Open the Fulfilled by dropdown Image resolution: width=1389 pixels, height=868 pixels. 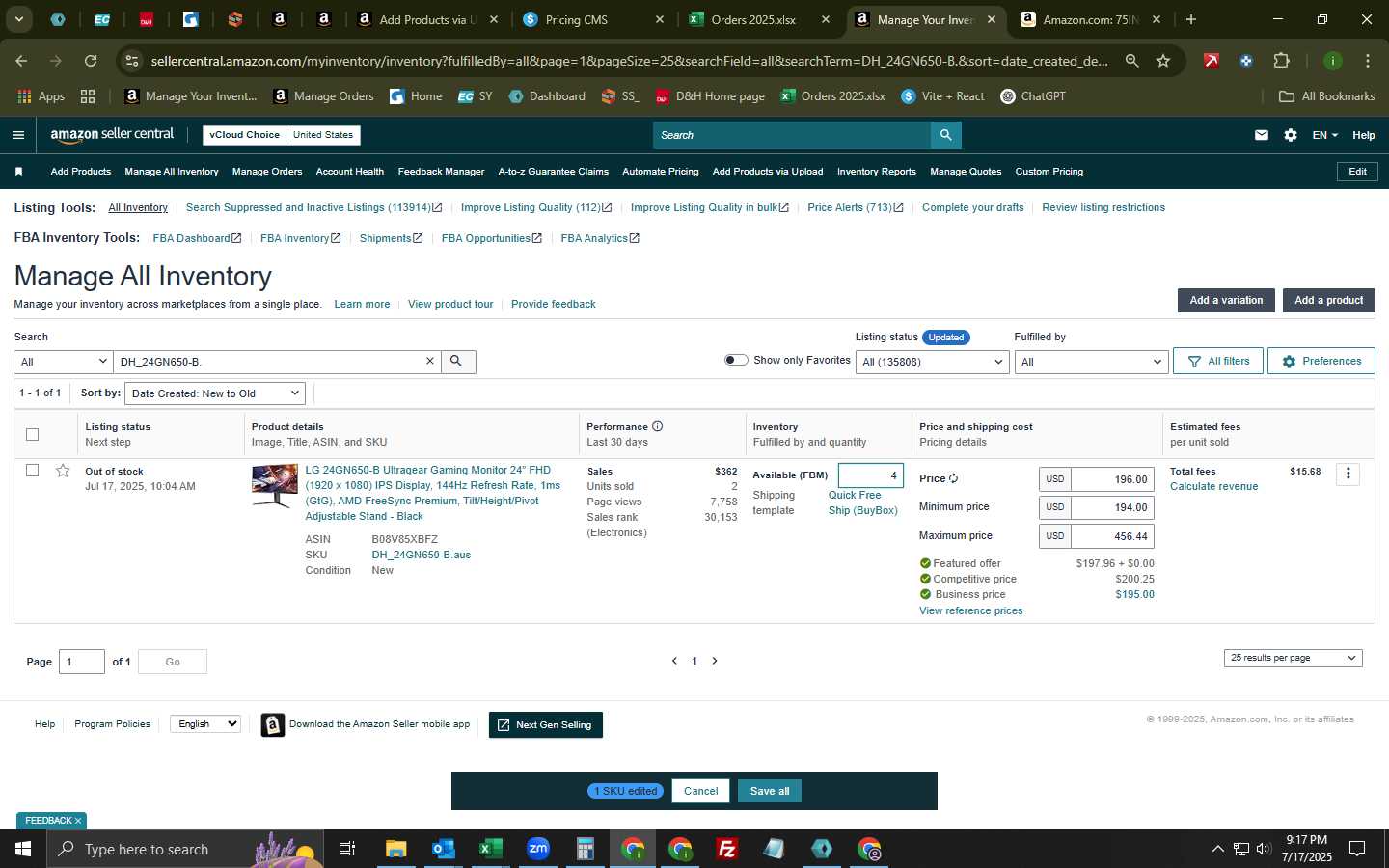[1091, 362]
